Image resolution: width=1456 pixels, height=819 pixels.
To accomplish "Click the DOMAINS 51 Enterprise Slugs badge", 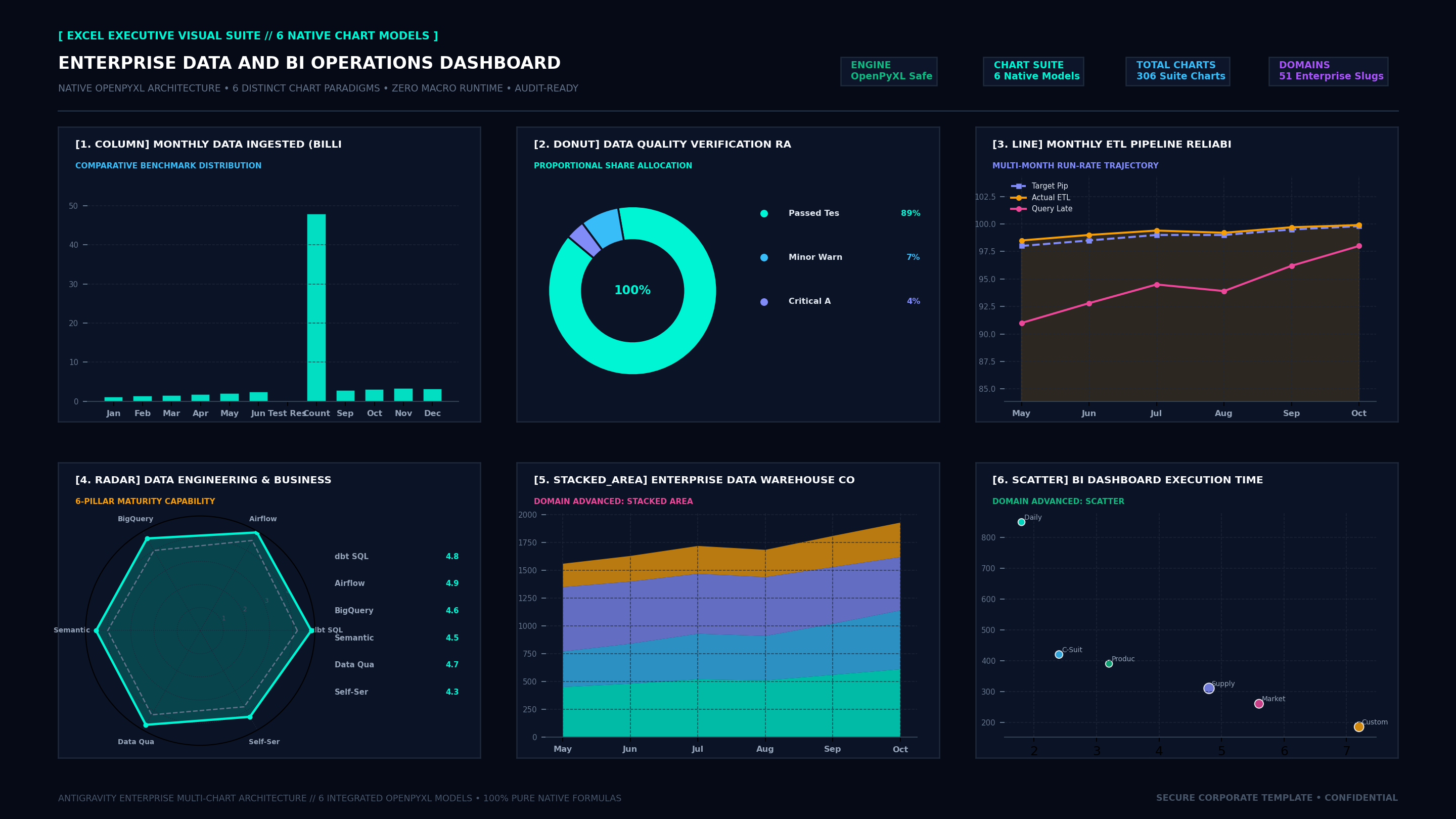I will 1328,71.
